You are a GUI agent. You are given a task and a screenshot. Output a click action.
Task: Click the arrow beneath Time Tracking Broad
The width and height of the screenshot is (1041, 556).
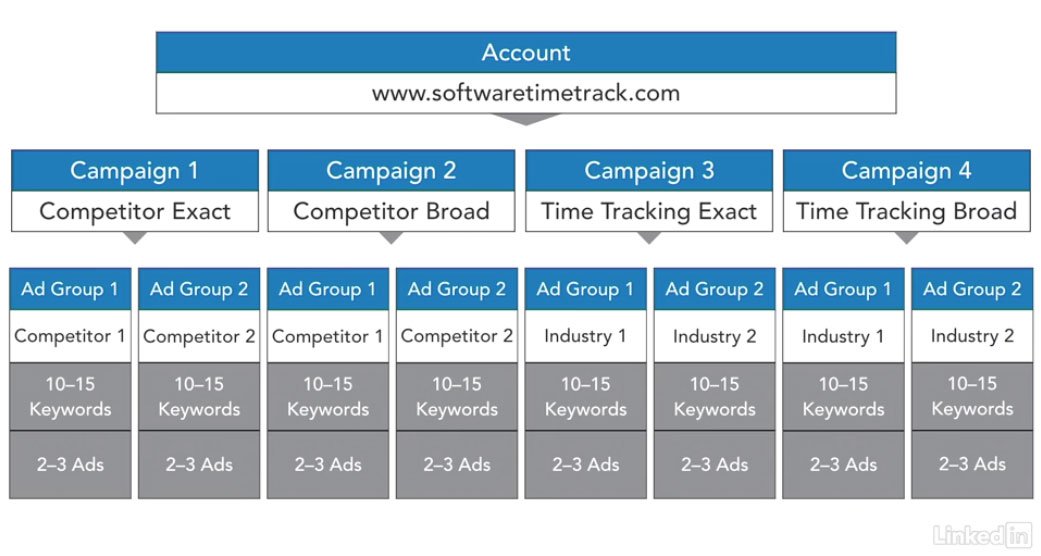coord(906,238)
